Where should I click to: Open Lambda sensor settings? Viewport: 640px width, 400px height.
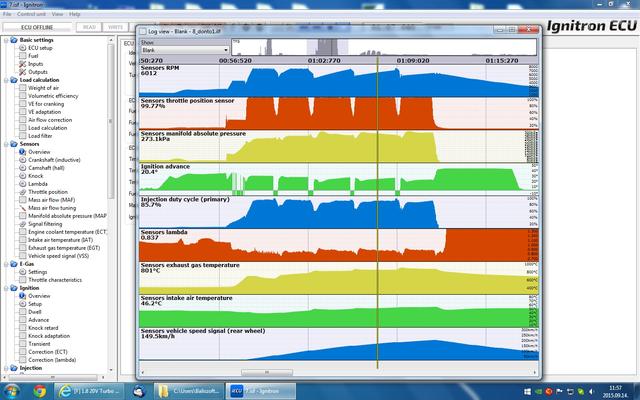pyautogui.click(x=38, y=184)
